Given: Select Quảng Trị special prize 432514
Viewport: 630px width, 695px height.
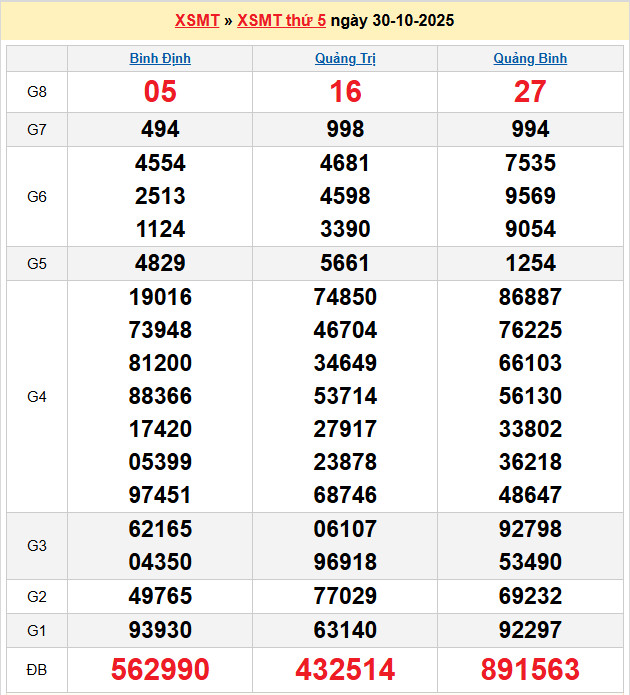Looking at the screenshot, I should (x=345, y=669).
